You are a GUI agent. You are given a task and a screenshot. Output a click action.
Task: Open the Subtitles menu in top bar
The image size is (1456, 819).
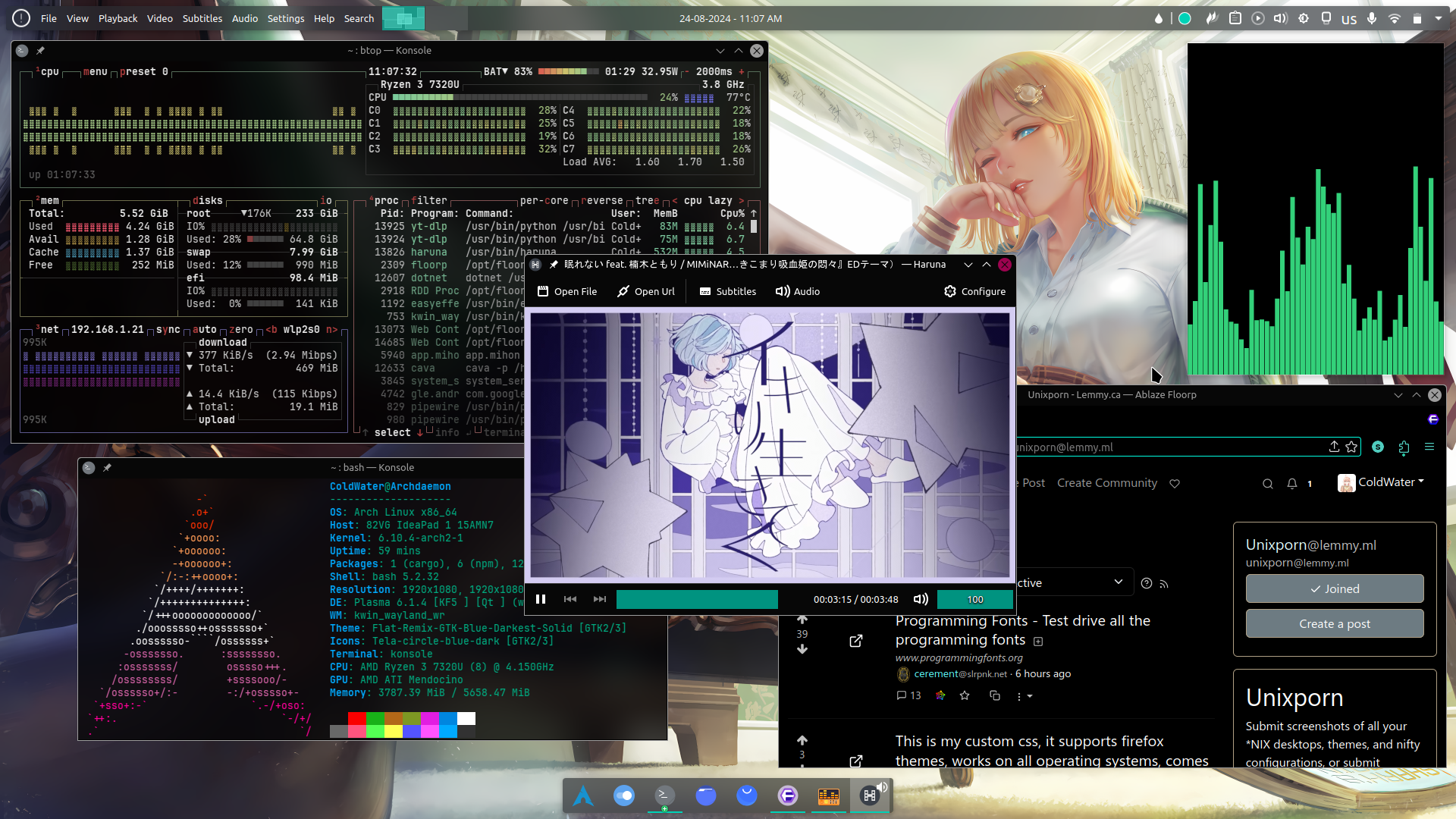tap(202, 18)
